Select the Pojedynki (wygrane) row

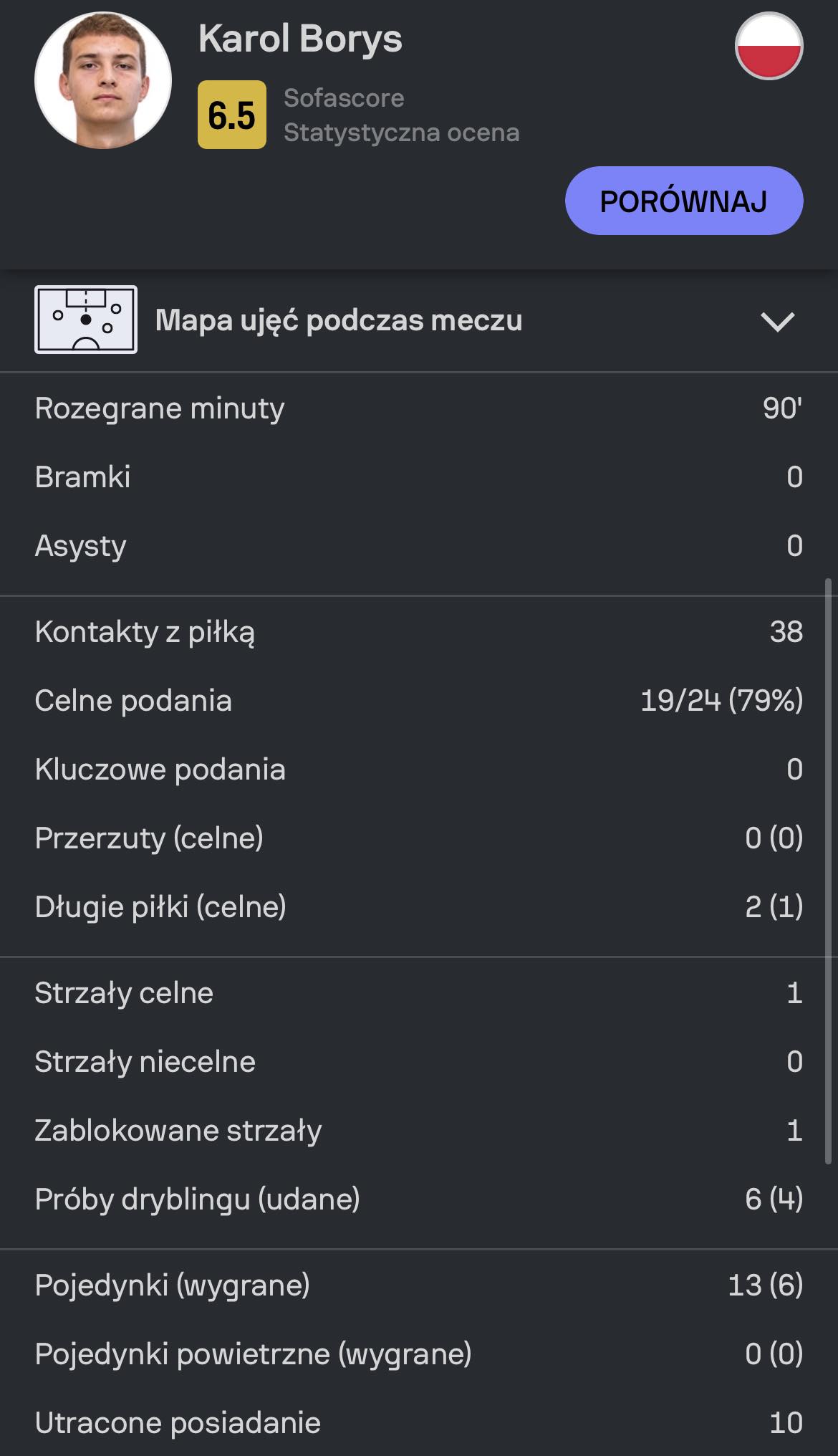pyautogui.click(x=419, y=1285)
